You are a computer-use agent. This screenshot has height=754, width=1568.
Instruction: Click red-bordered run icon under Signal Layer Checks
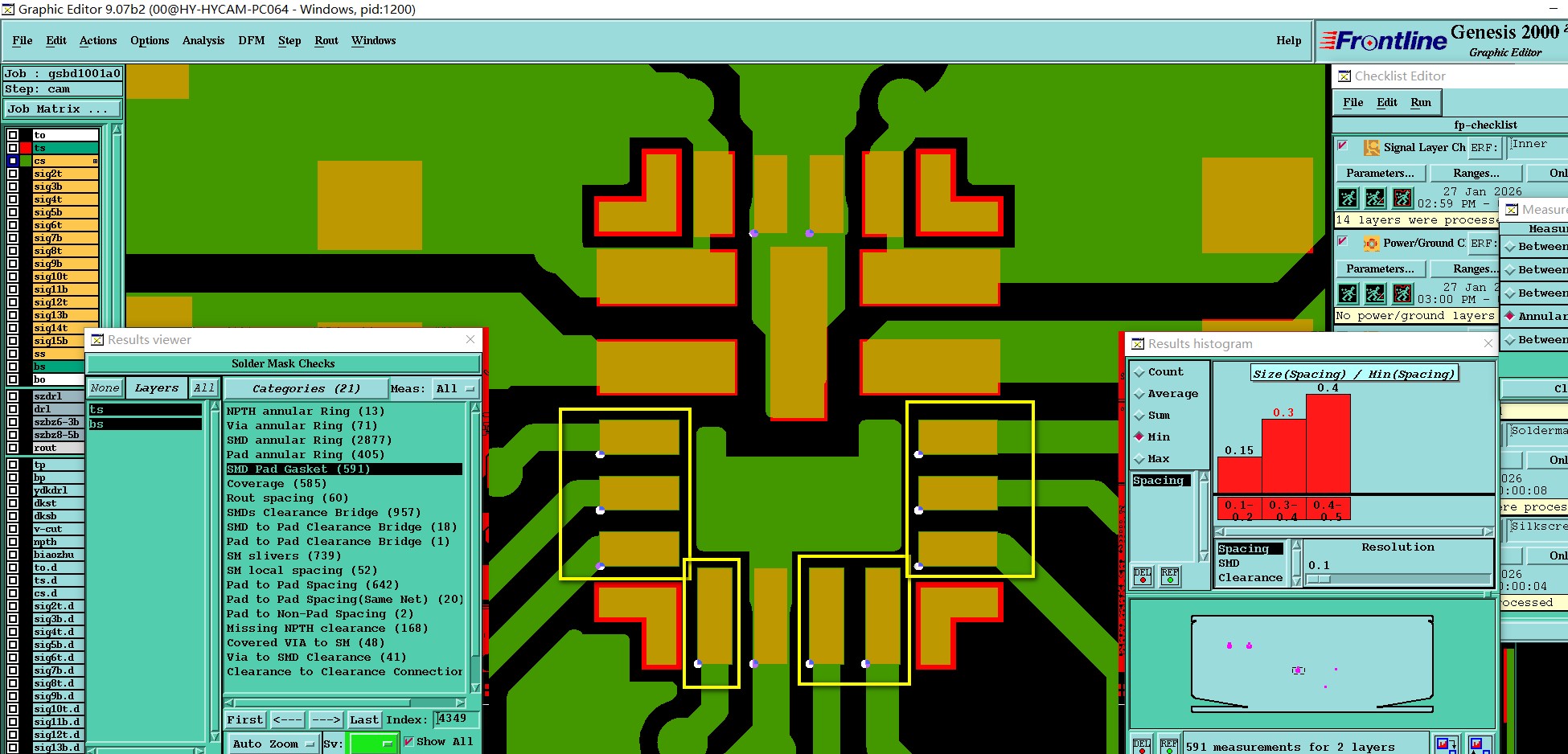1402,198
